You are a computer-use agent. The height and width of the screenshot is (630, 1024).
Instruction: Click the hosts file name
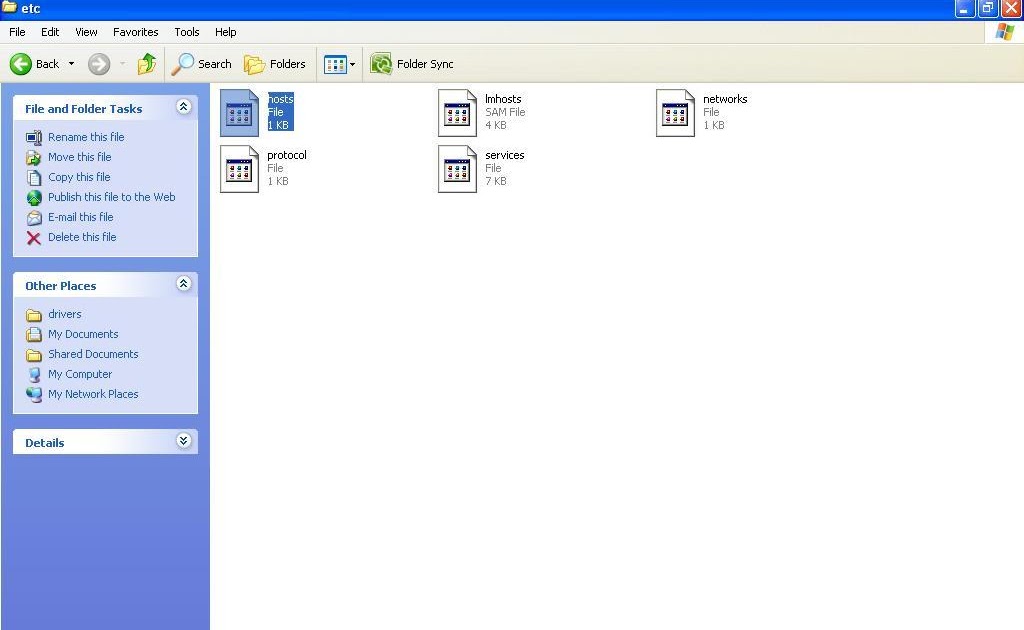(x=281, y=99)
